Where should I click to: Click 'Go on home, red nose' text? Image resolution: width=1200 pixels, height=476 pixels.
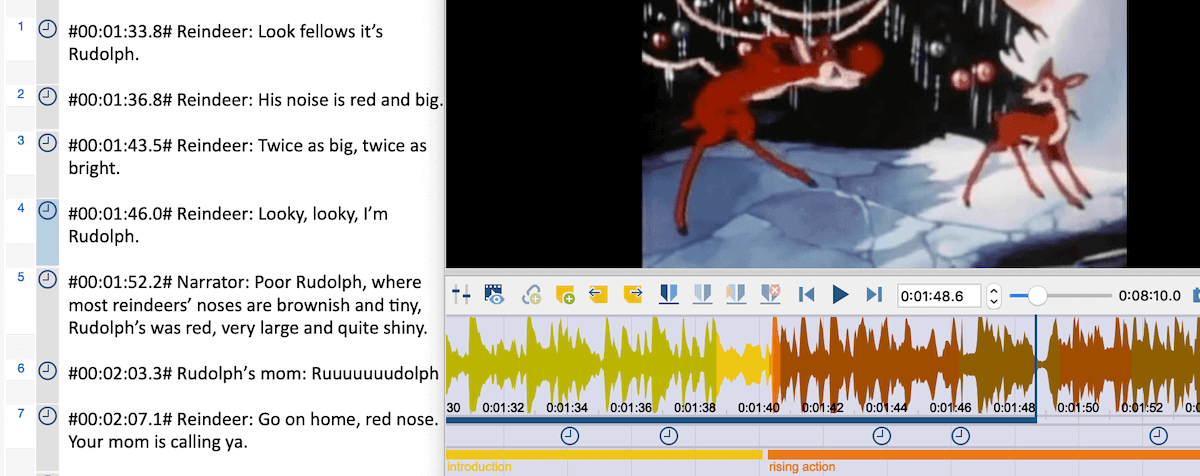coord(253,429)
